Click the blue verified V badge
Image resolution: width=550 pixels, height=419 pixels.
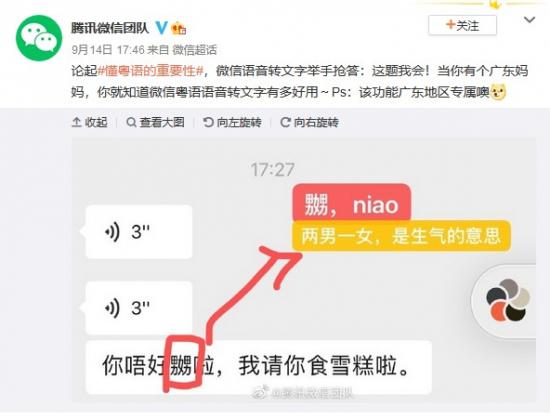[x=161, y=28]
